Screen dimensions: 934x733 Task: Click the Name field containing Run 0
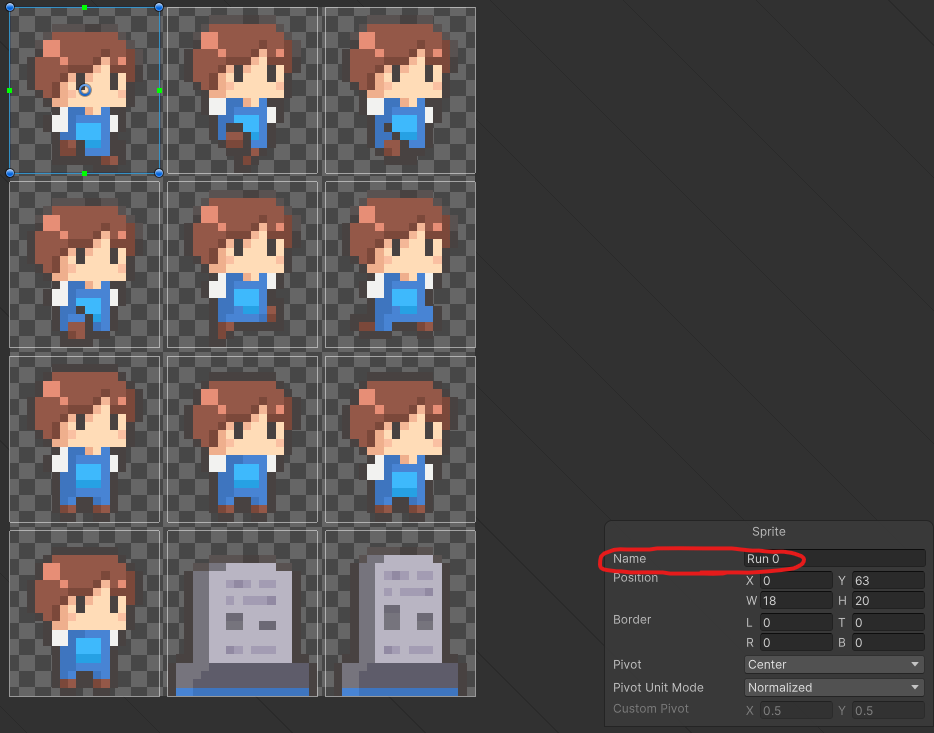tap(834, 559)
